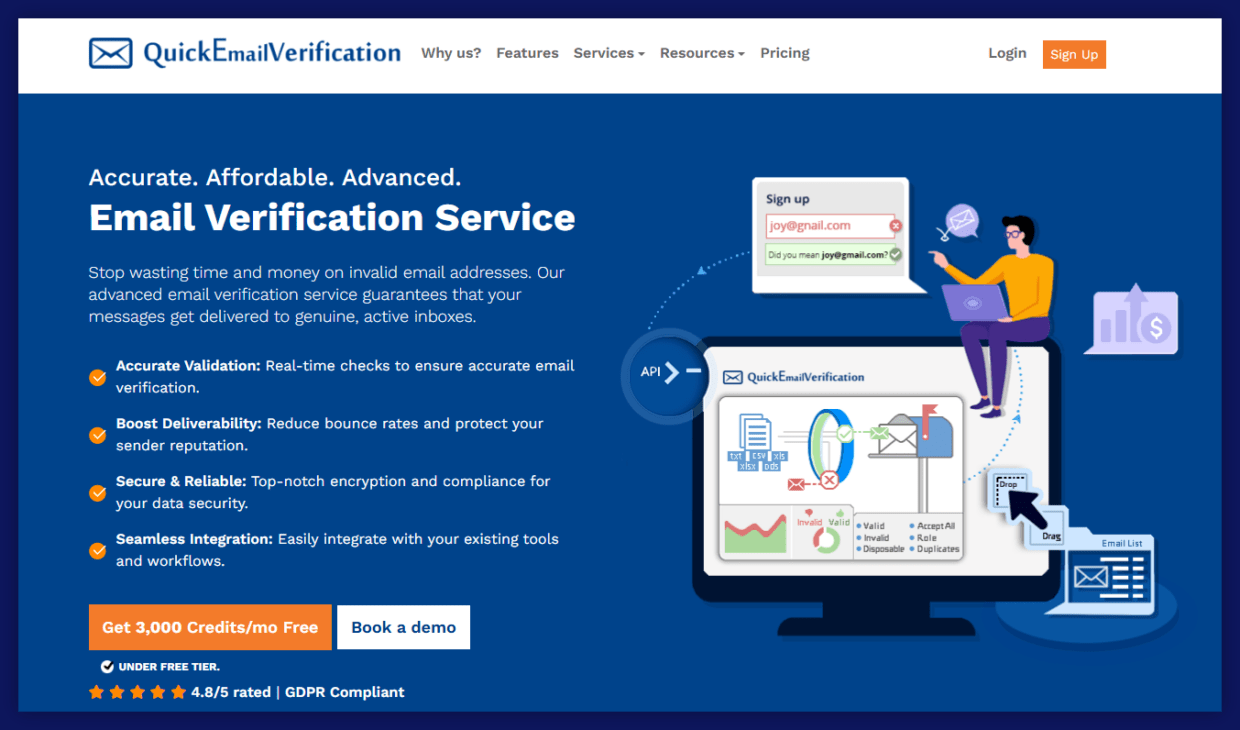This screenshot has height=730, width=1240.
Task: Click the checkmark next to Boost Deliverability
Action: [x=97, y=435]
